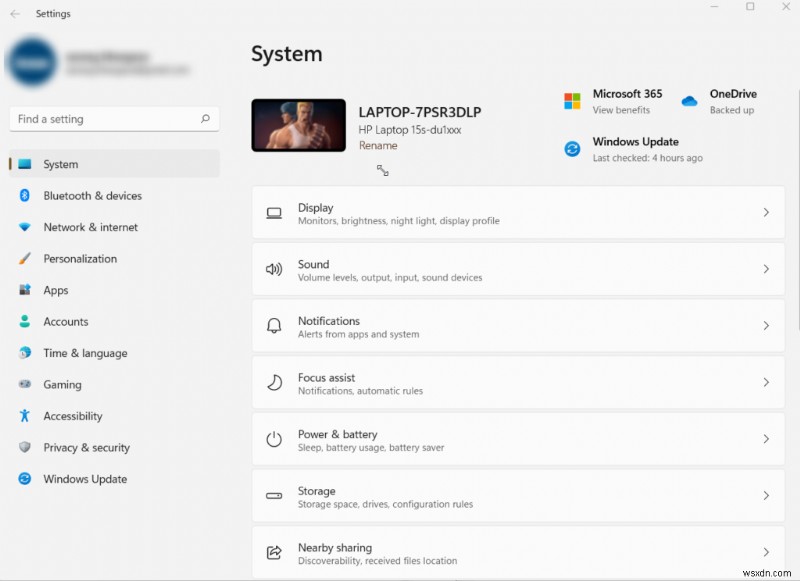The width and height of the screenshot is (800, 581).
Task: Click the Focus assist moon icon
Action: 273,382
